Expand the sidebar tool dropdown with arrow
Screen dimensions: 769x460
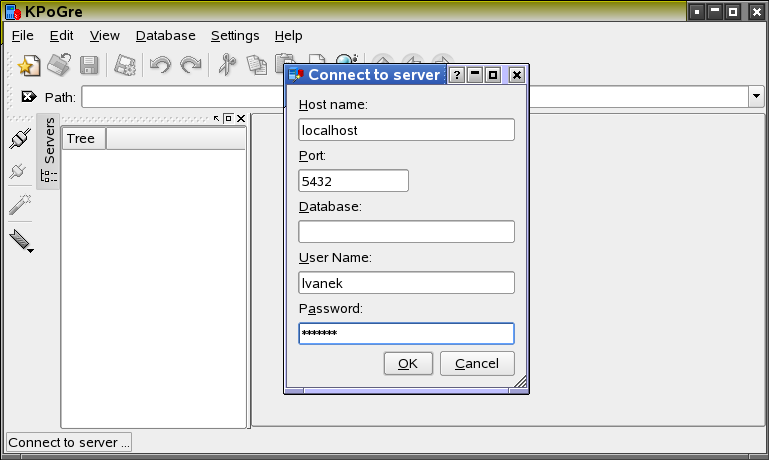[x=21, y=241]
